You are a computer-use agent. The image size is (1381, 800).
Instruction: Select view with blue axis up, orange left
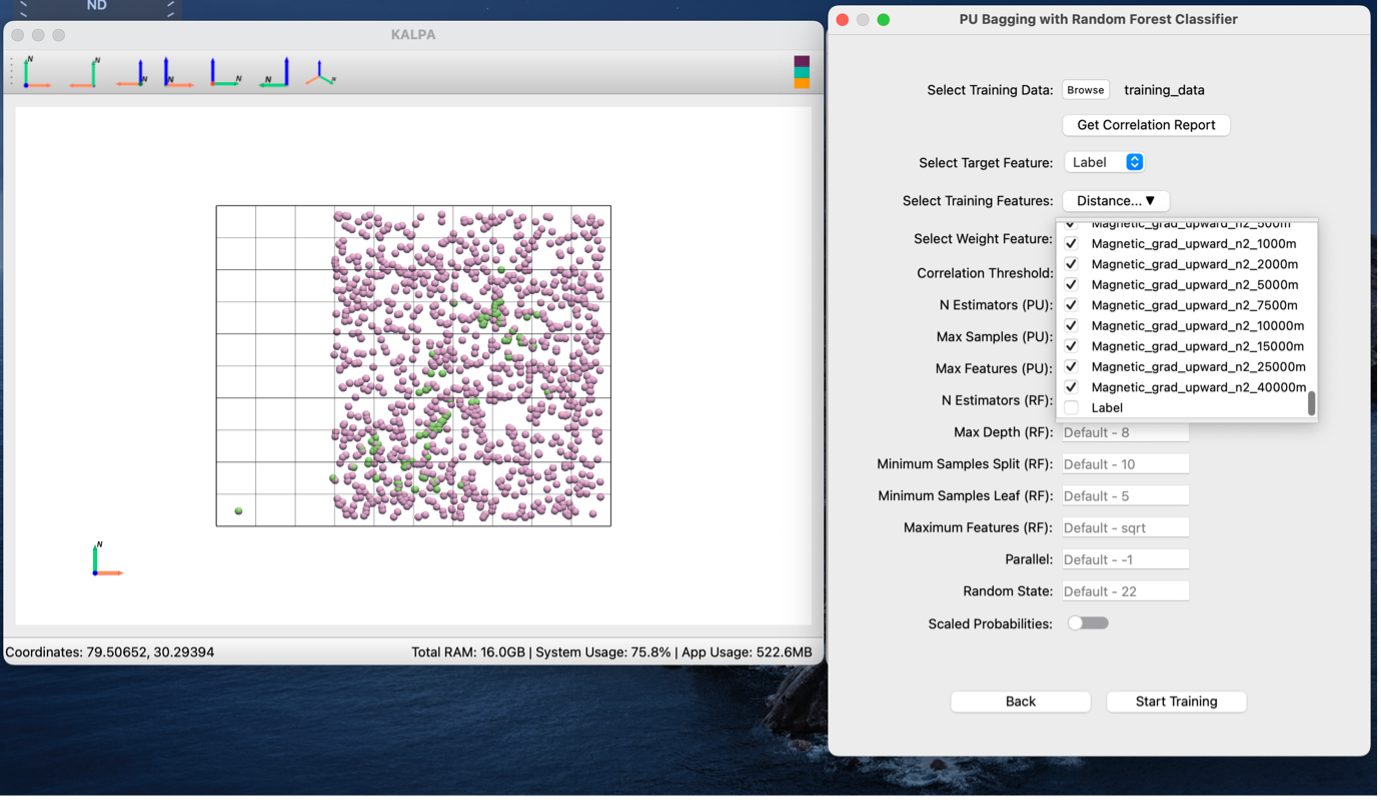pos(132,73)
